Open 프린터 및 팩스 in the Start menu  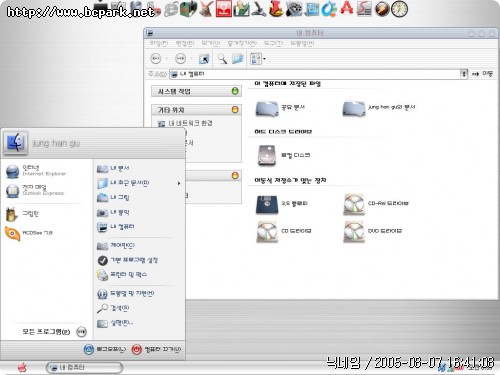(122, 275)
